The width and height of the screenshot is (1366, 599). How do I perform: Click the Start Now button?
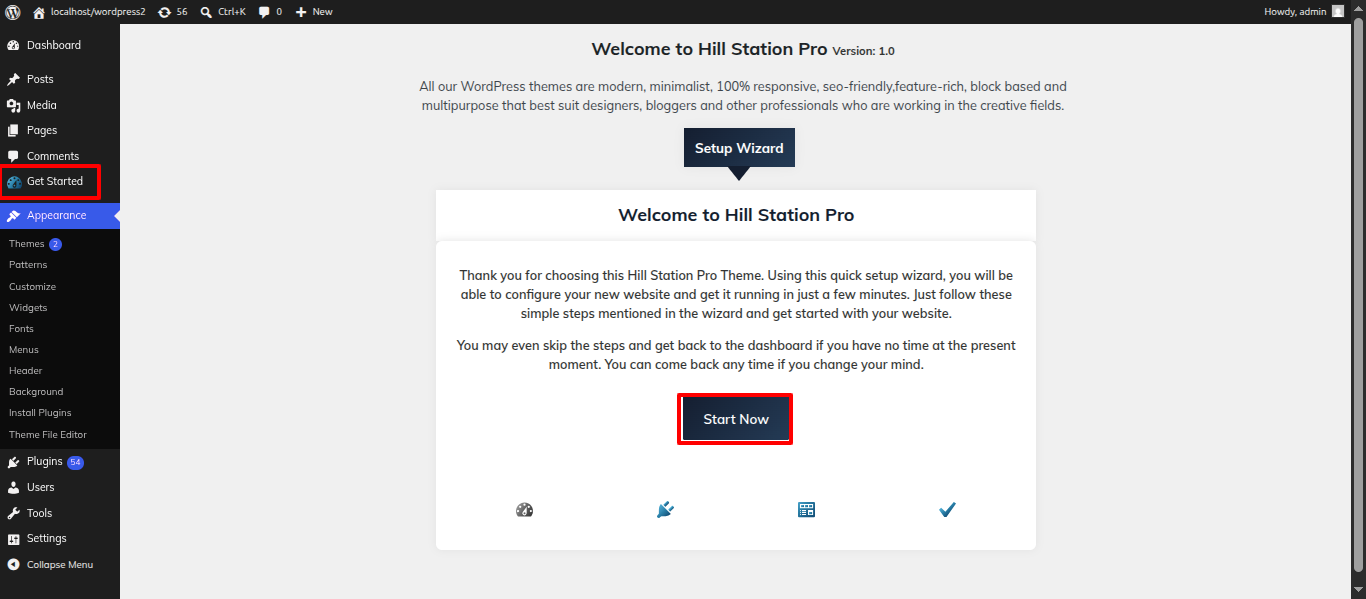[x=736, y=419]
